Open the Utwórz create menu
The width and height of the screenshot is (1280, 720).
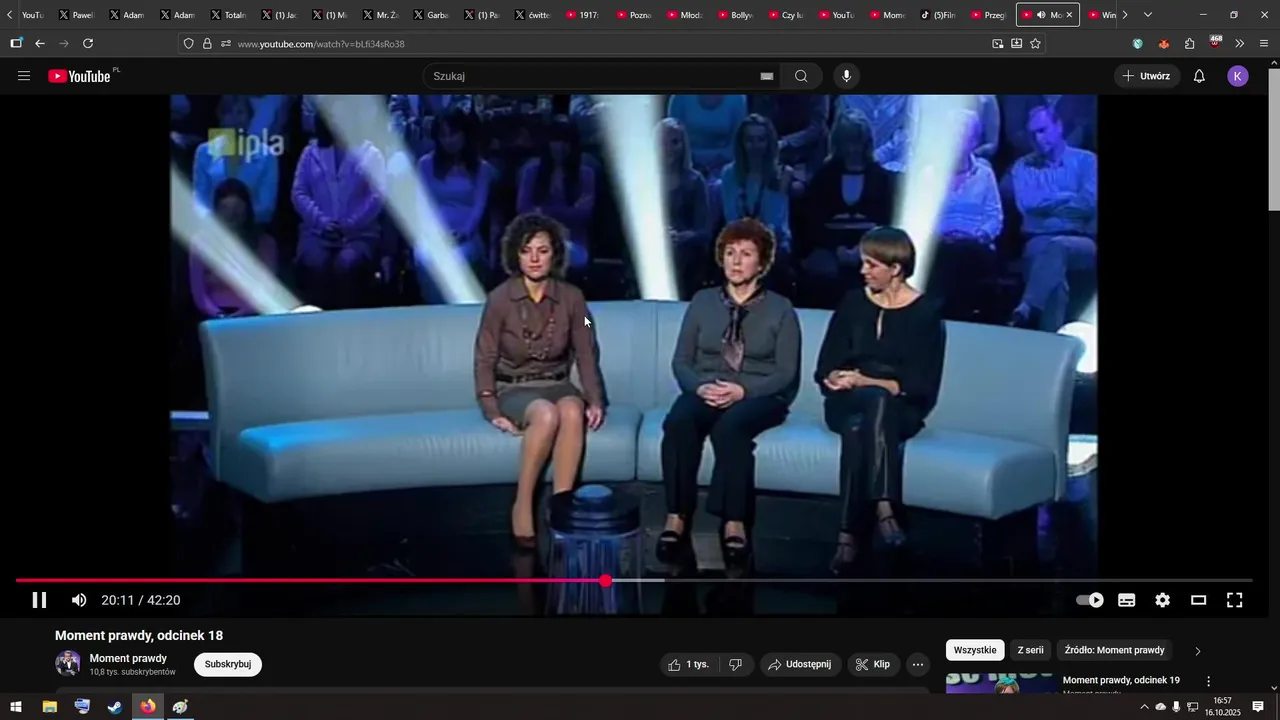[x=1146, y=76]
